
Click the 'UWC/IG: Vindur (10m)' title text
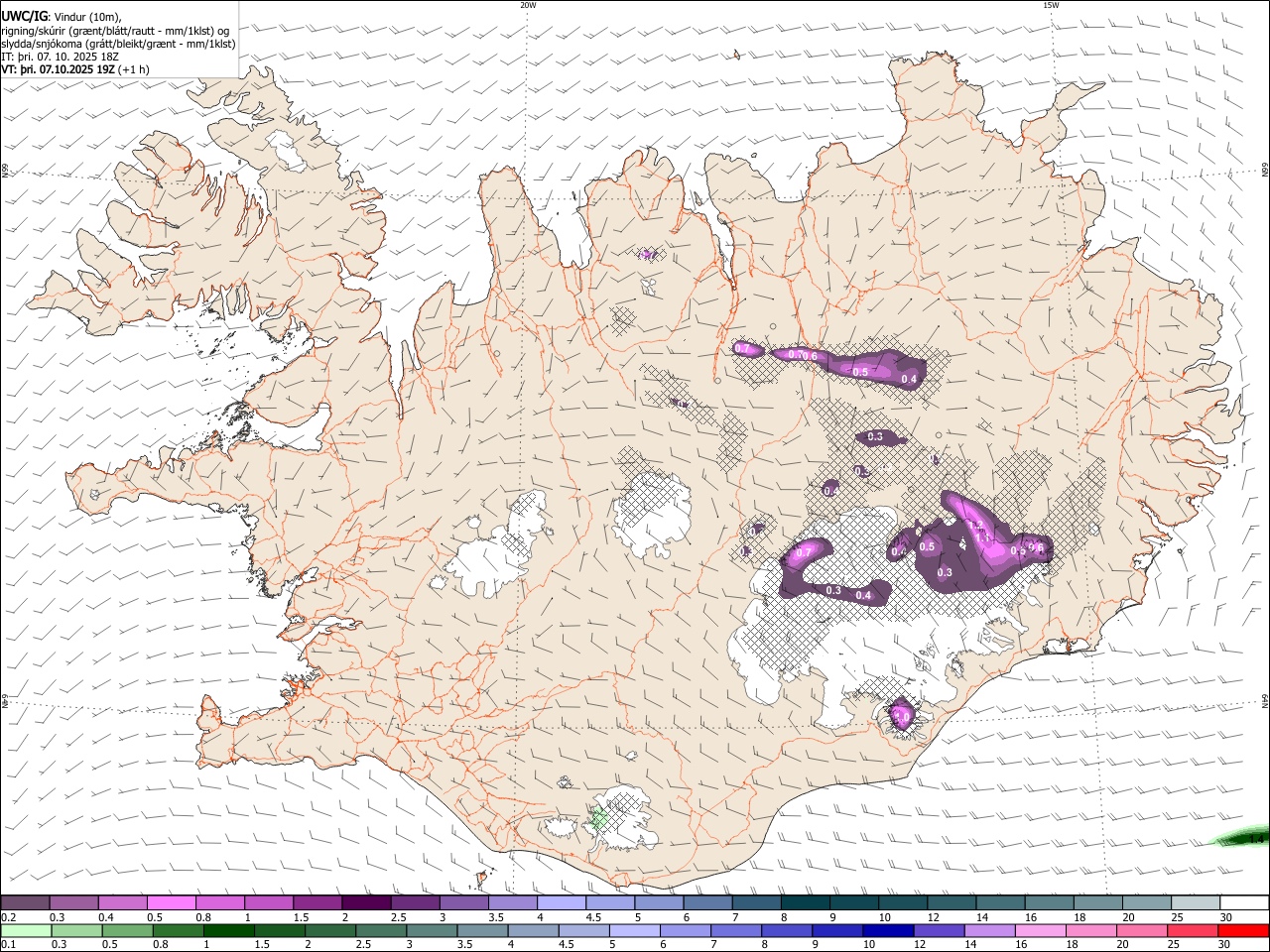tap(62, 17)
